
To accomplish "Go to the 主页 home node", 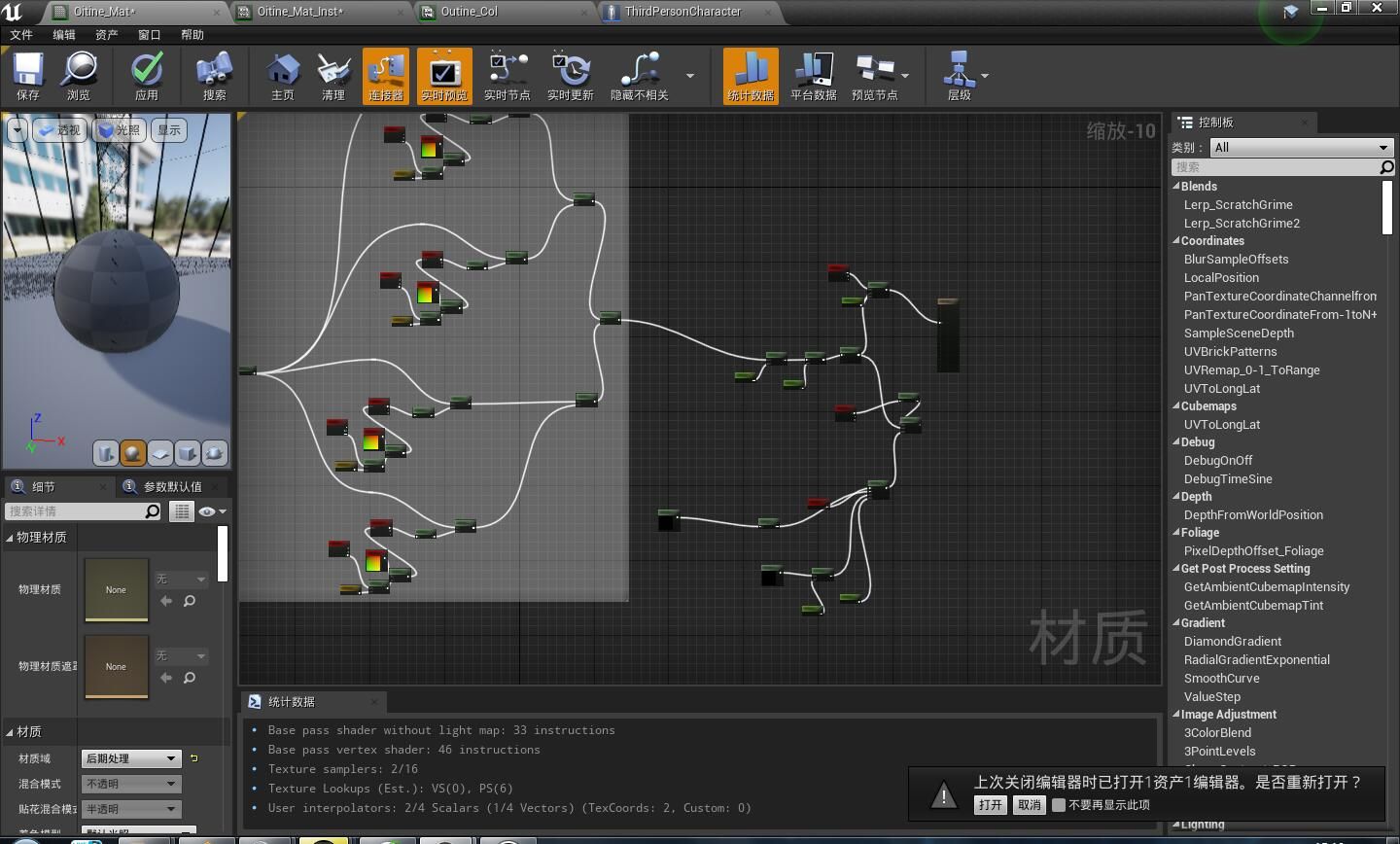I will pos(283,76).
